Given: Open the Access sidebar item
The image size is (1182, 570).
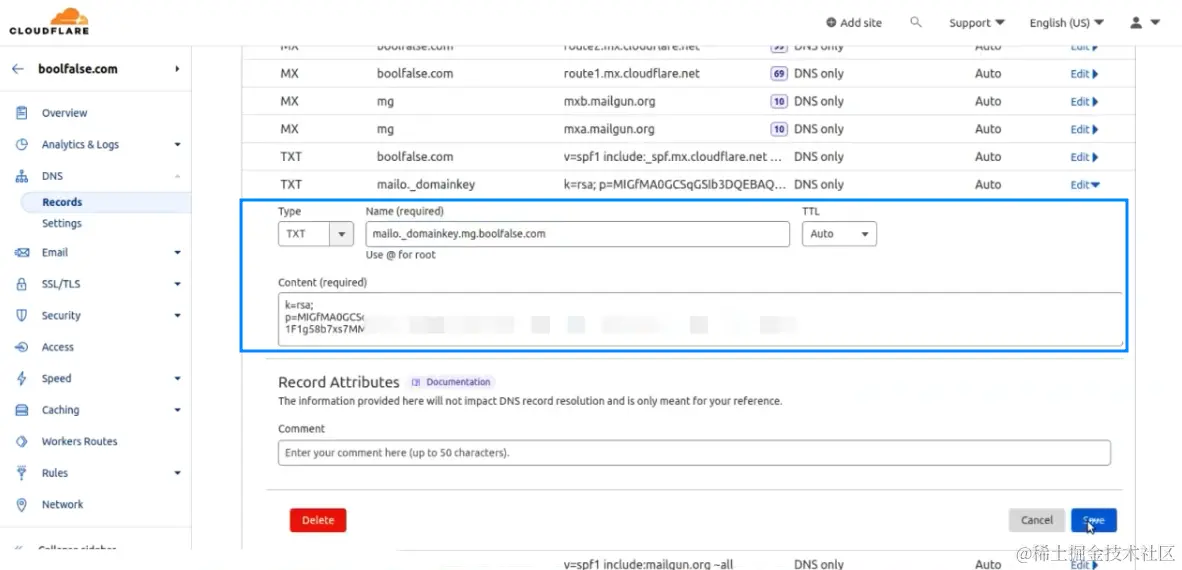Looking at the screenshot, I should [x=57, y=348].
